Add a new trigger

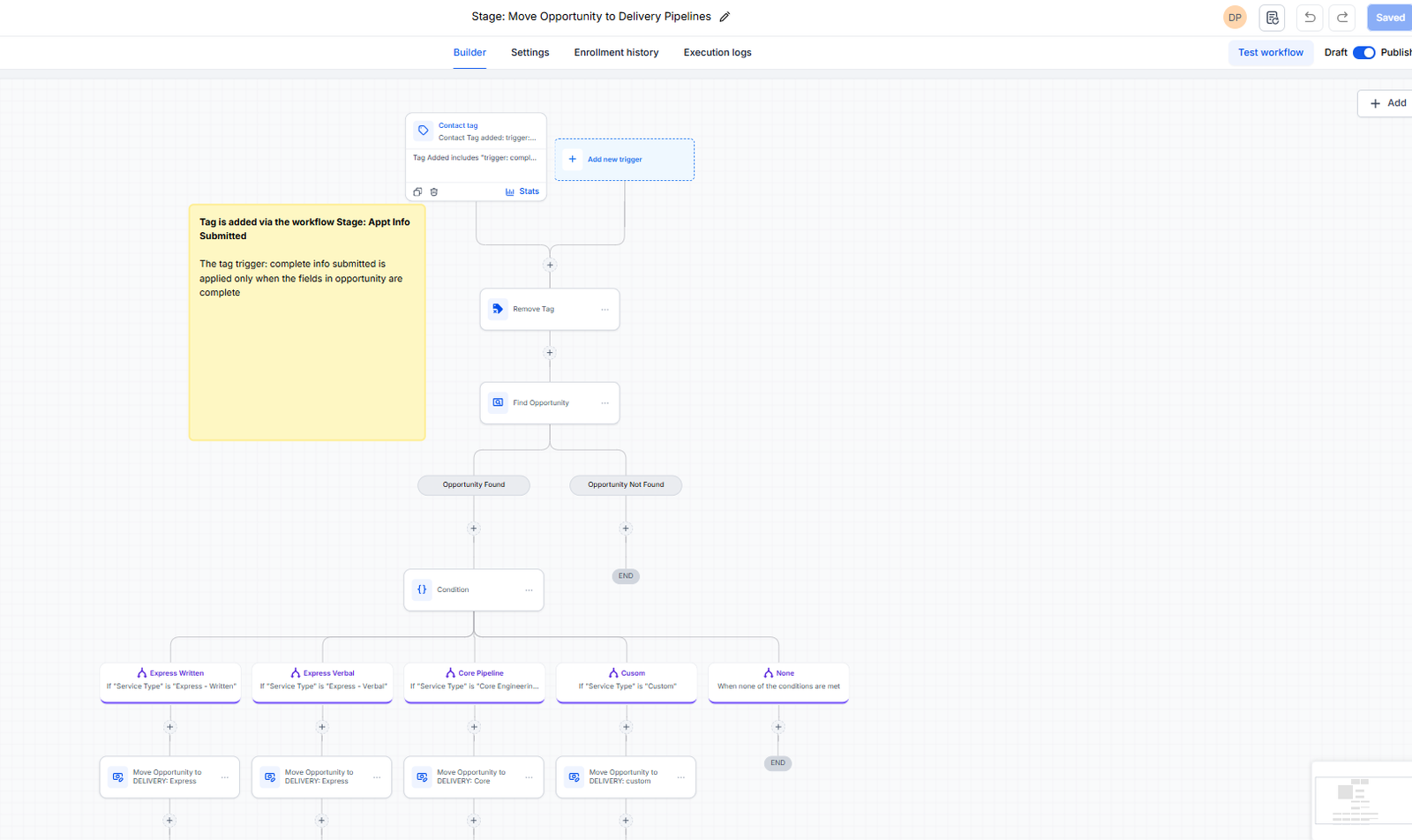(x=625, y=160)
